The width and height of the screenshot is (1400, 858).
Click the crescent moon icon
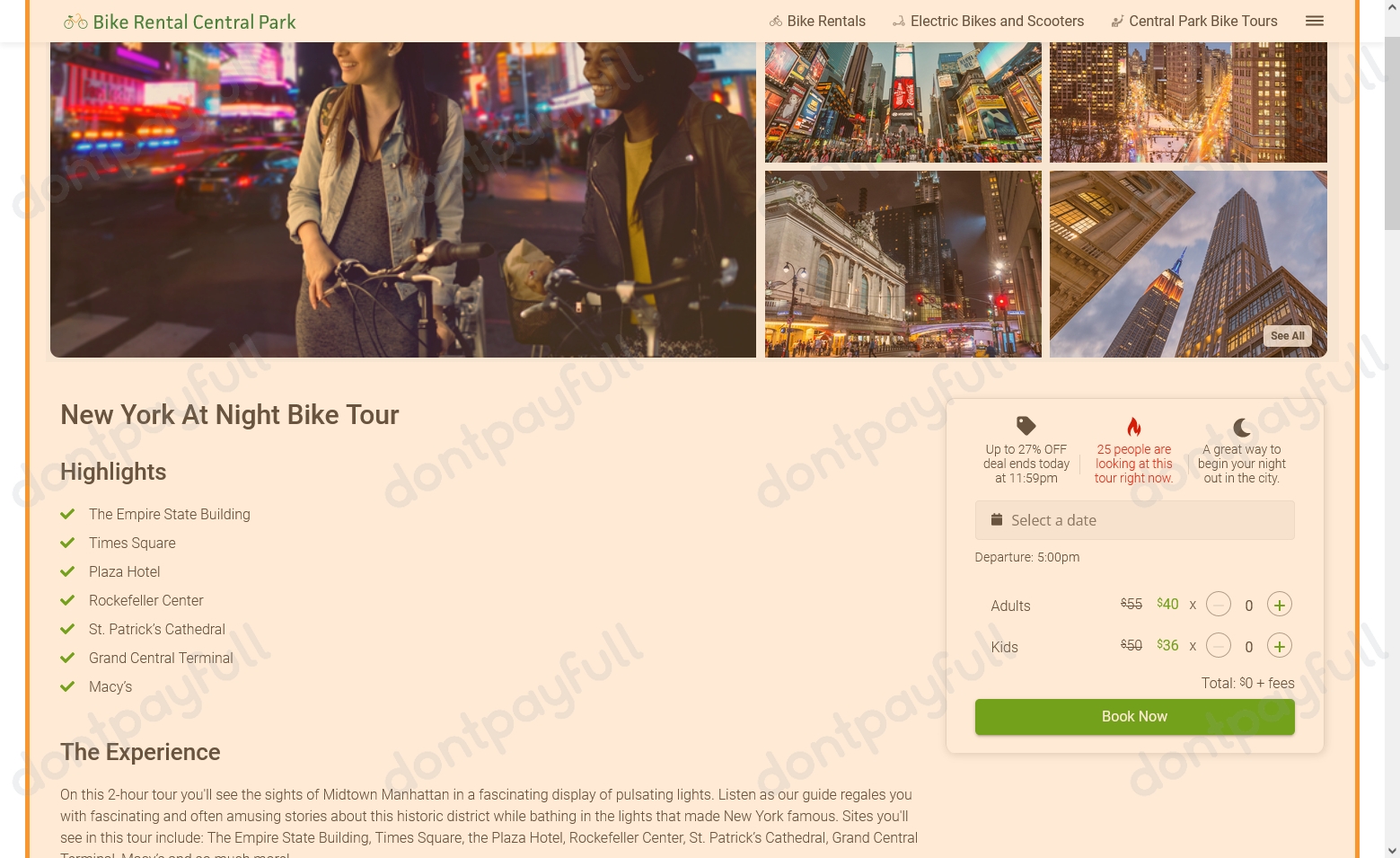point(1242,427)
